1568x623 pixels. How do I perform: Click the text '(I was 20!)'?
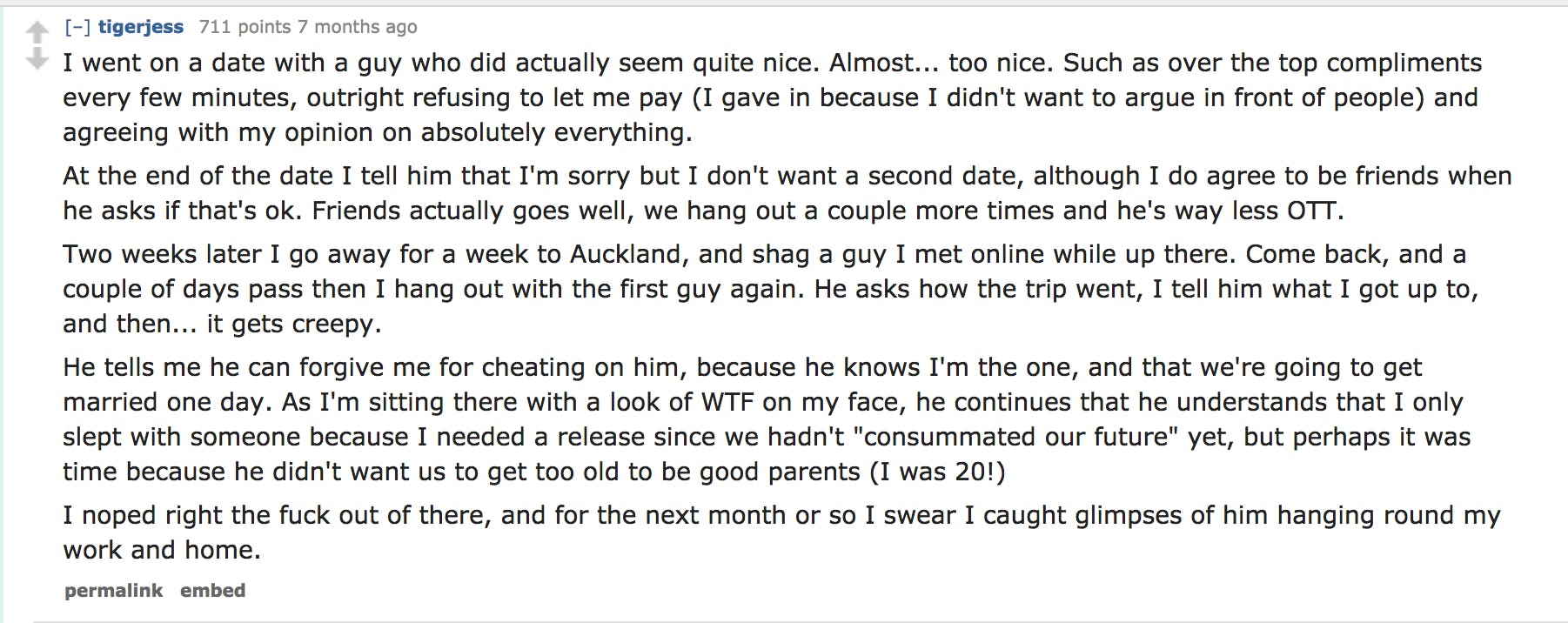[938, 472]
